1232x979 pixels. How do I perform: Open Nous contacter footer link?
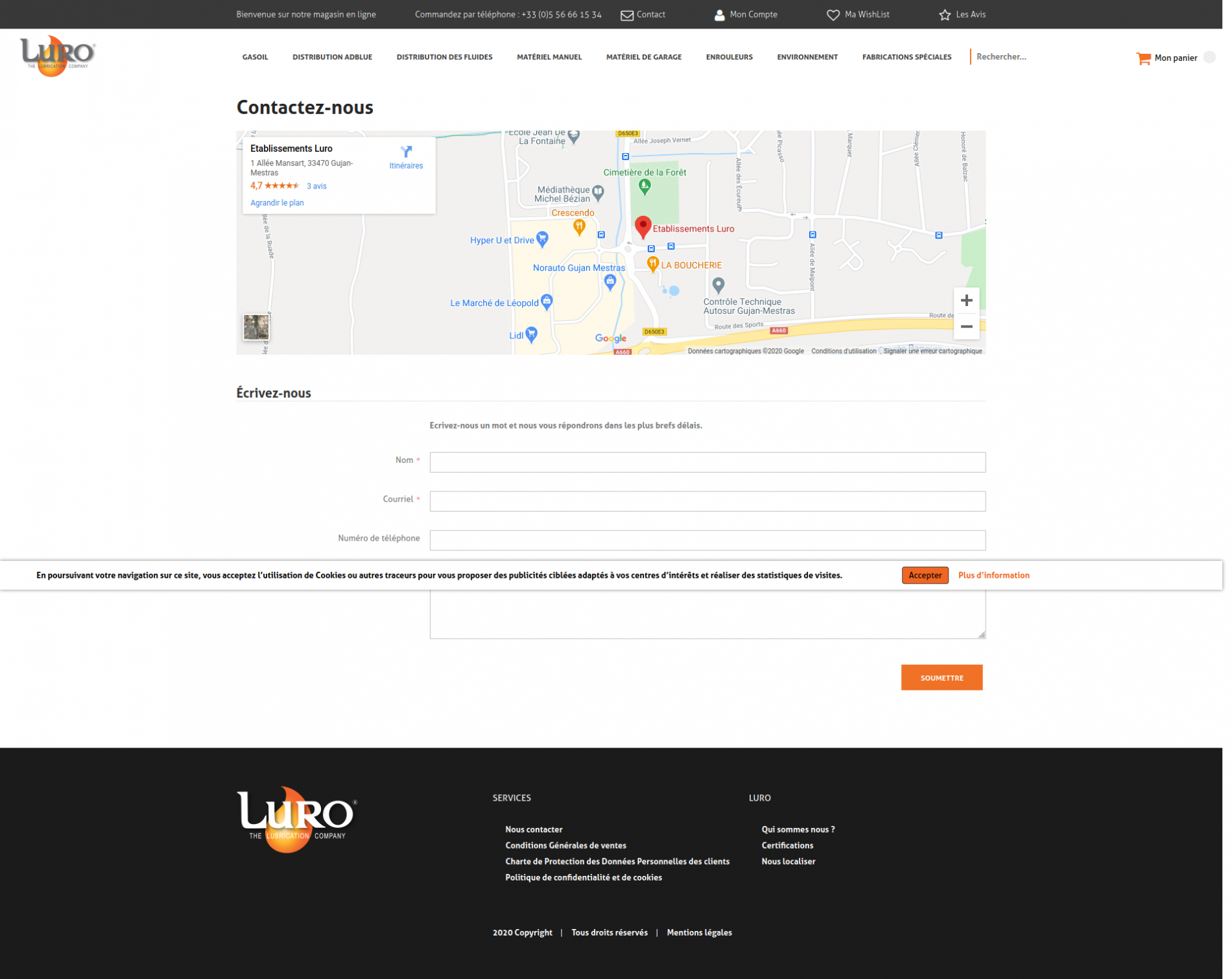tap(534, 829)
